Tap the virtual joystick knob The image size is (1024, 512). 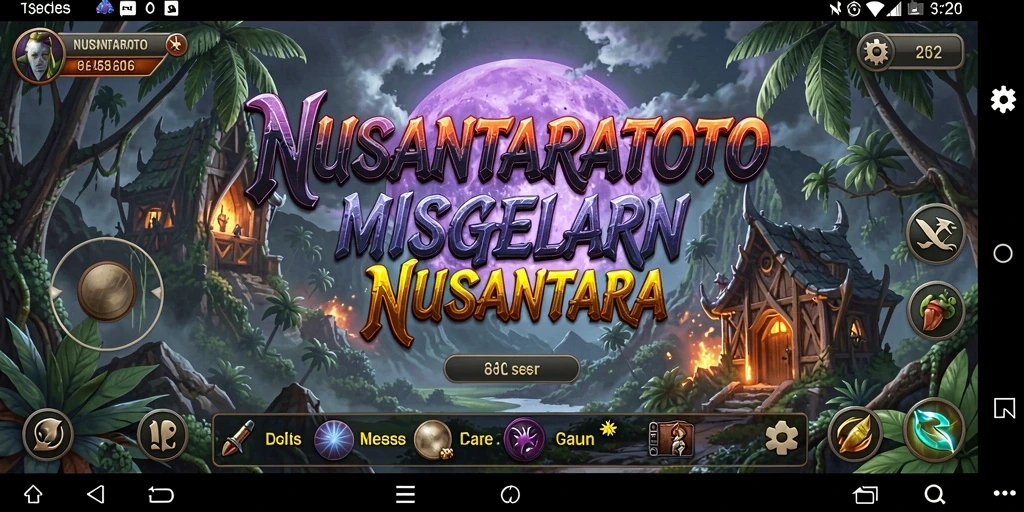107,291
